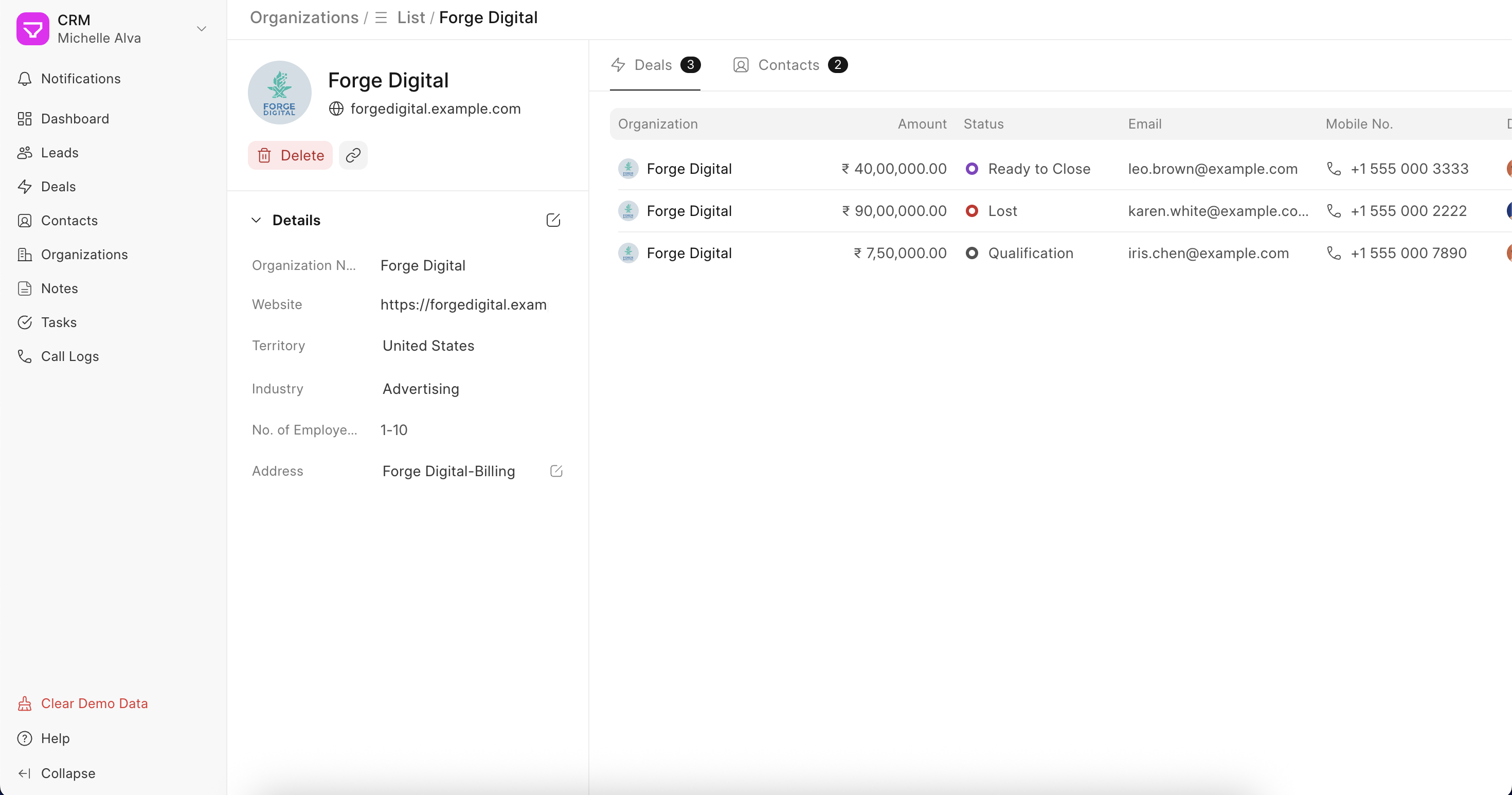Click the Forge Digital logo avatar
Image resolution: width=1512 pixels, height=795 pixels.
[279, 93]
